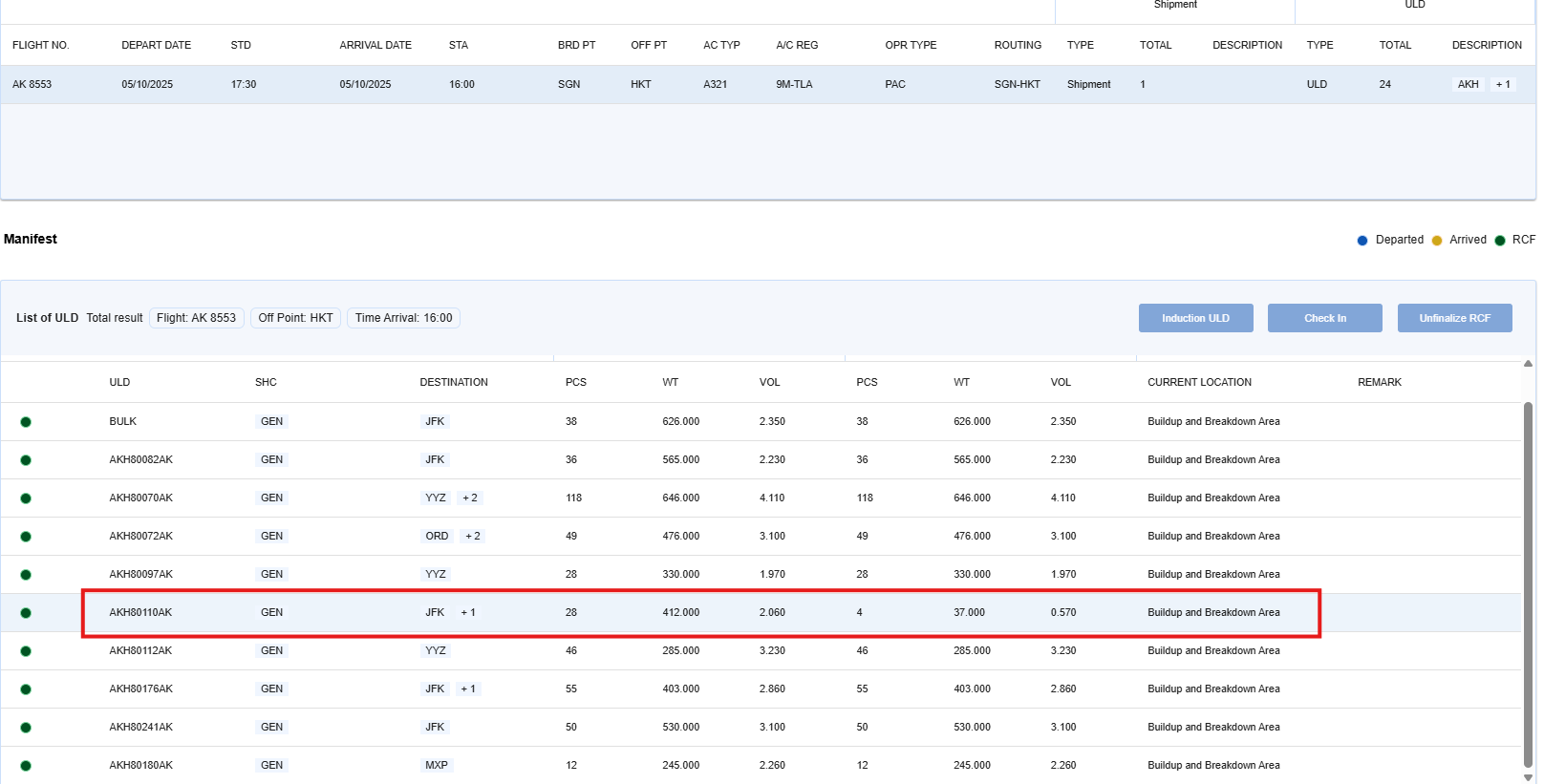Click the yellow Arrived legend dot
The width and height of the screenshot is (1544, 784).
[1436, 241]
